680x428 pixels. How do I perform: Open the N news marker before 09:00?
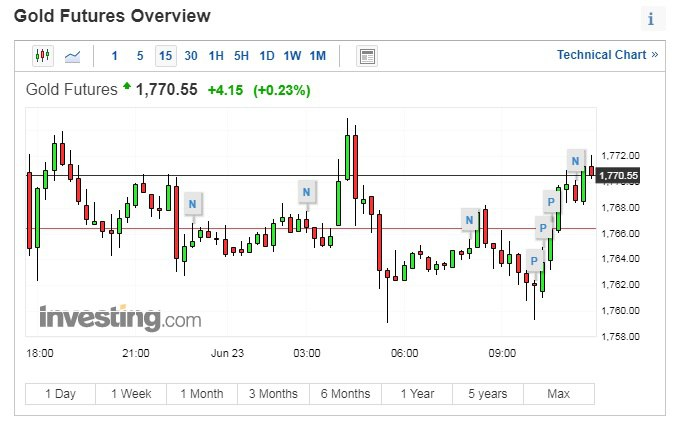click(x=469, y=220)
